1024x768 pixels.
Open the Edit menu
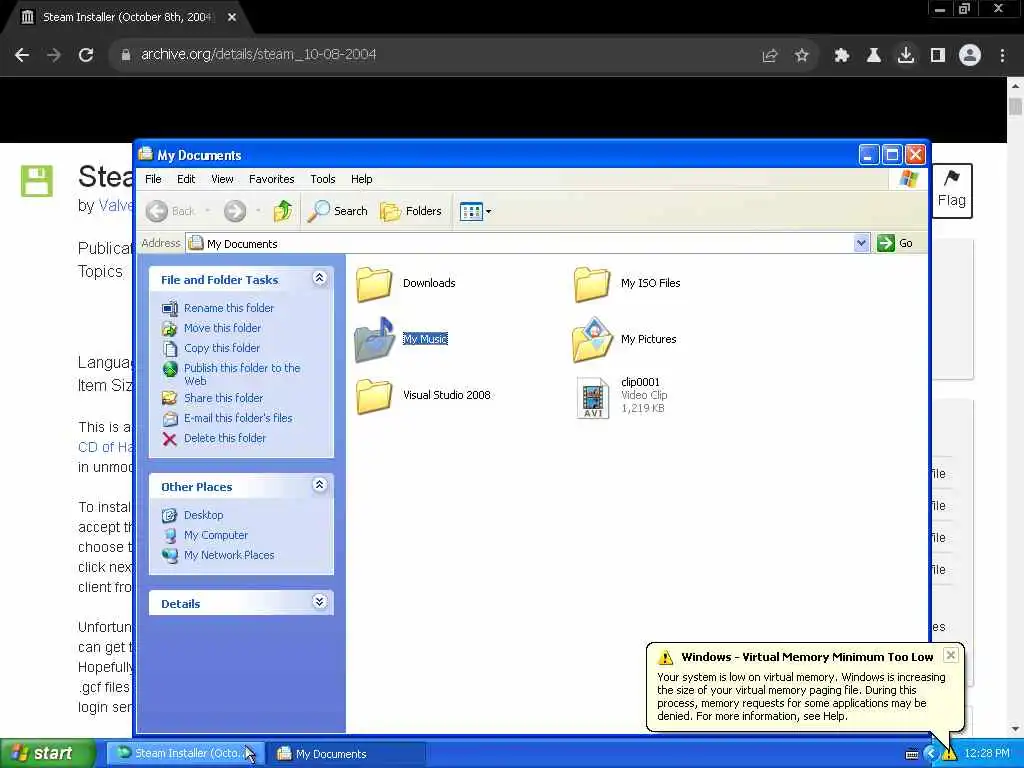(x=185, y=179)
